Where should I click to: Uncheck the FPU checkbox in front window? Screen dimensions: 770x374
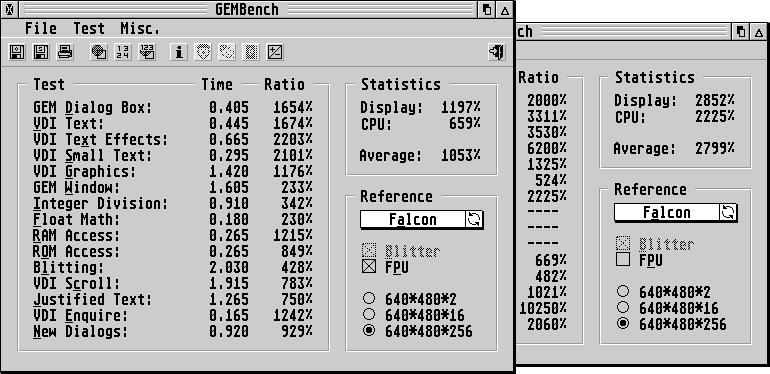[369, 267]
